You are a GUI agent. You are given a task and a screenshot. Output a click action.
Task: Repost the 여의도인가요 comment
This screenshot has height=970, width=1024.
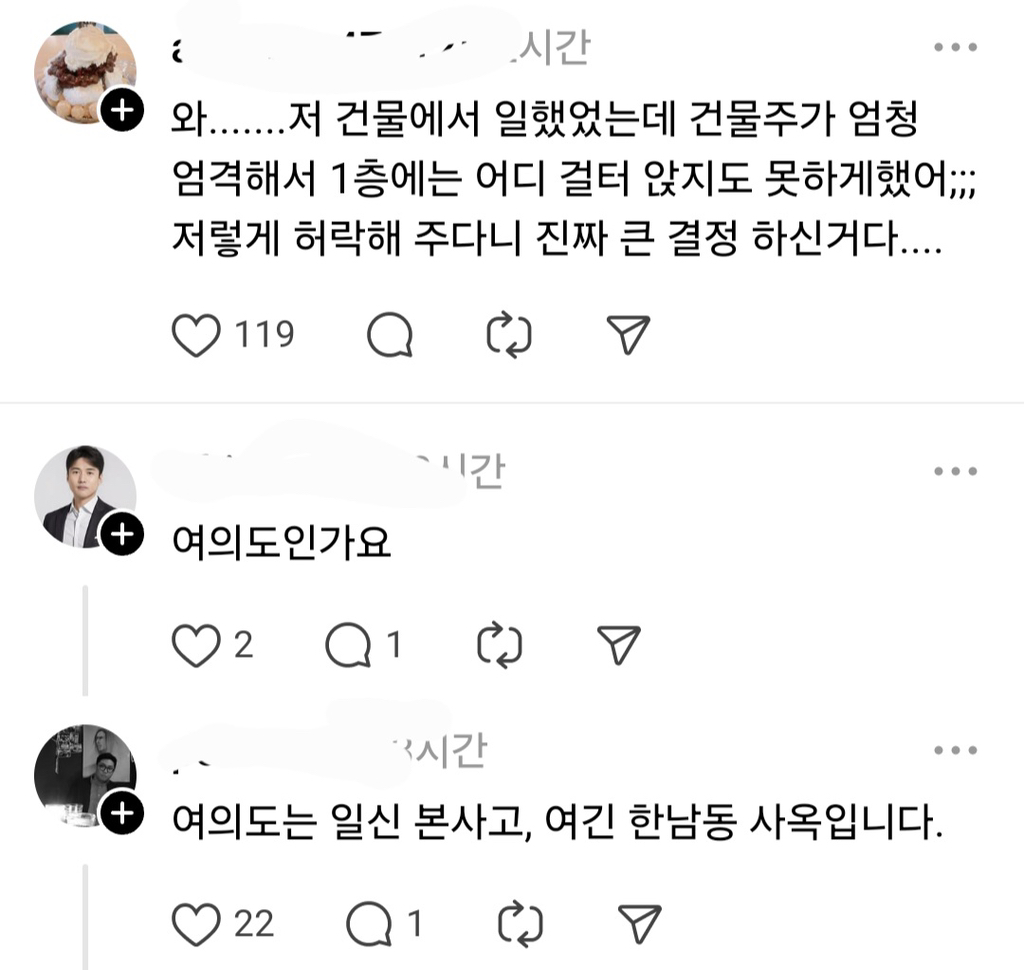[500, 646]
